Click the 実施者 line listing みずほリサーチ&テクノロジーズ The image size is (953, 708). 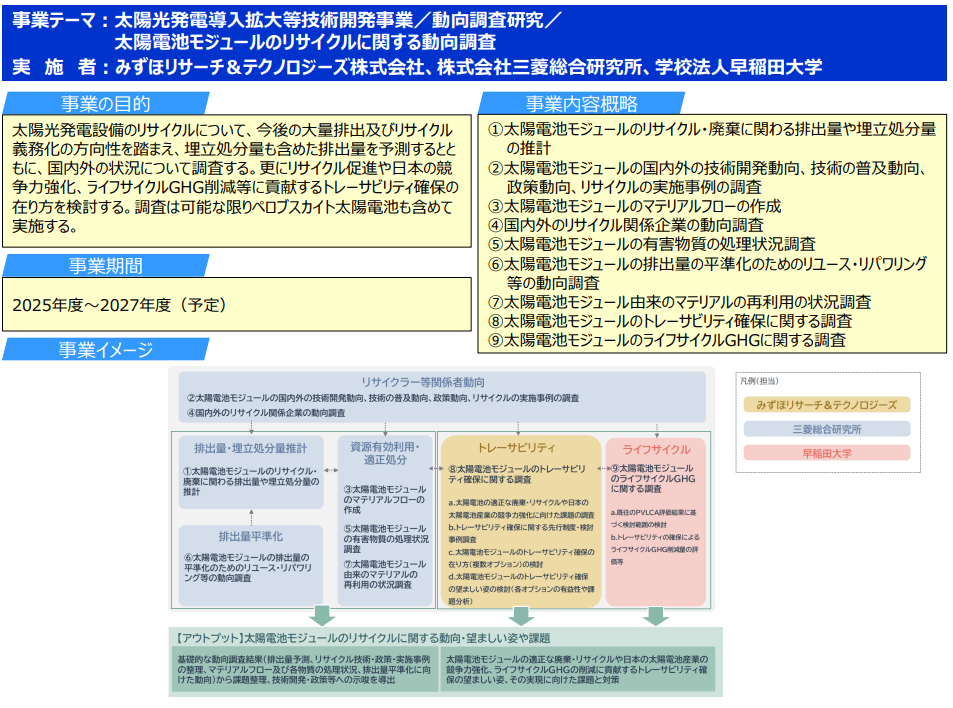tap(417, 66)
